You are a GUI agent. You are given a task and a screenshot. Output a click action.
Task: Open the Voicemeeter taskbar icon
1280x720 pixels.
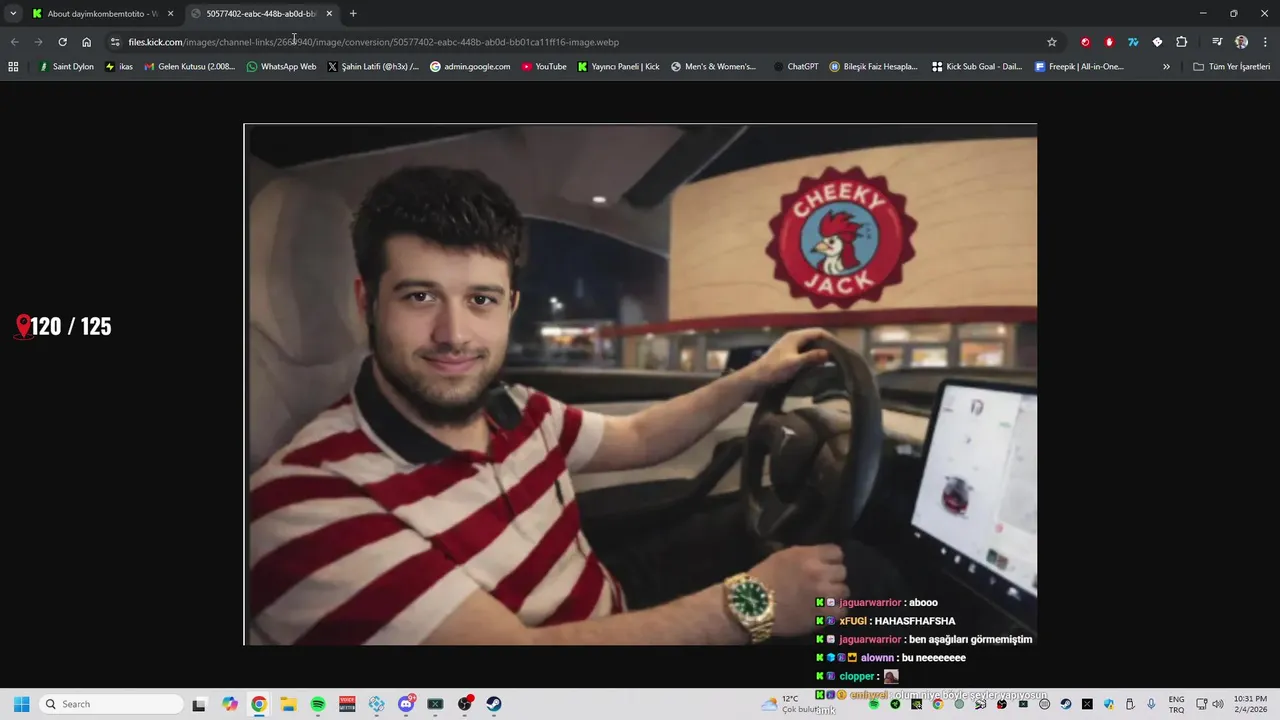(347, 704)
